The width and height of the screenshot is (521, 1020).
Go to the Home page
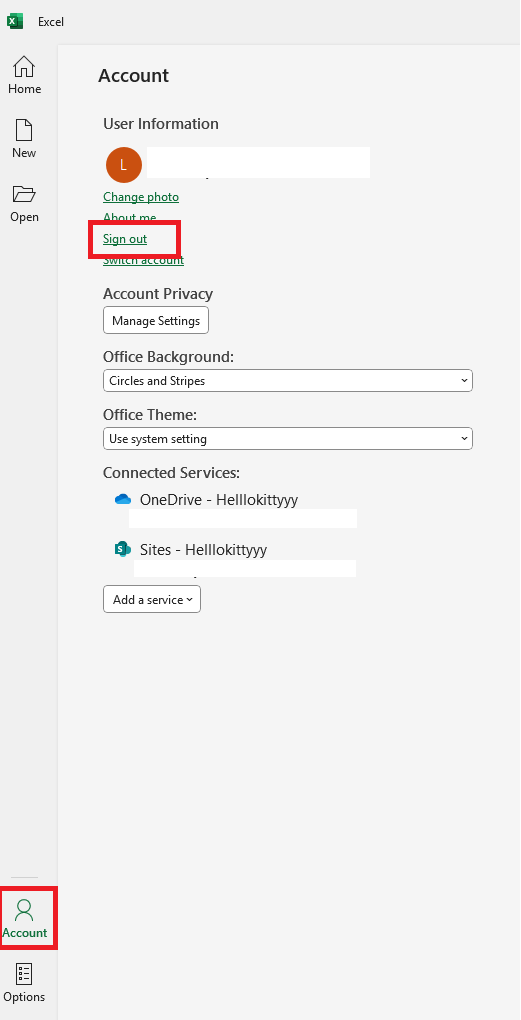(24, 75)
